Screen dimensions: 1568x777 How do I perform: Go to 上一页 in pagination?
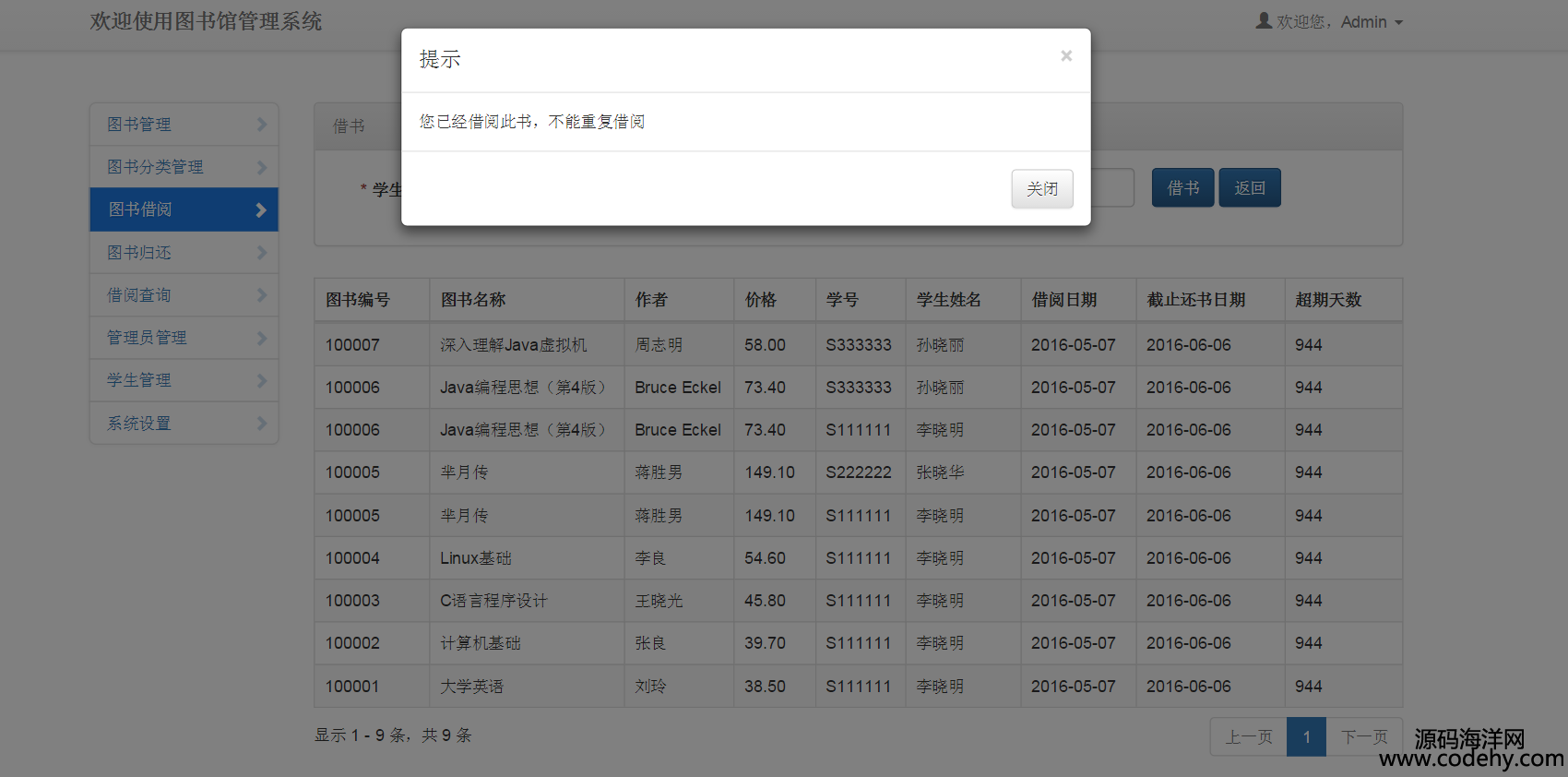click(x=1248, y=737)
